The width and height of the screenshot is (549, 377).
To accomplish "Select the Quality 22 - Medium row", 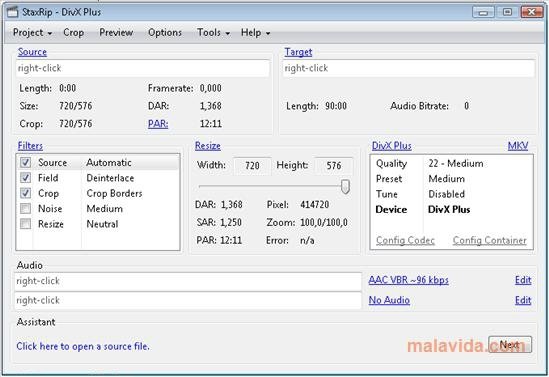I will pyautogui.click(x=452, y=163).
